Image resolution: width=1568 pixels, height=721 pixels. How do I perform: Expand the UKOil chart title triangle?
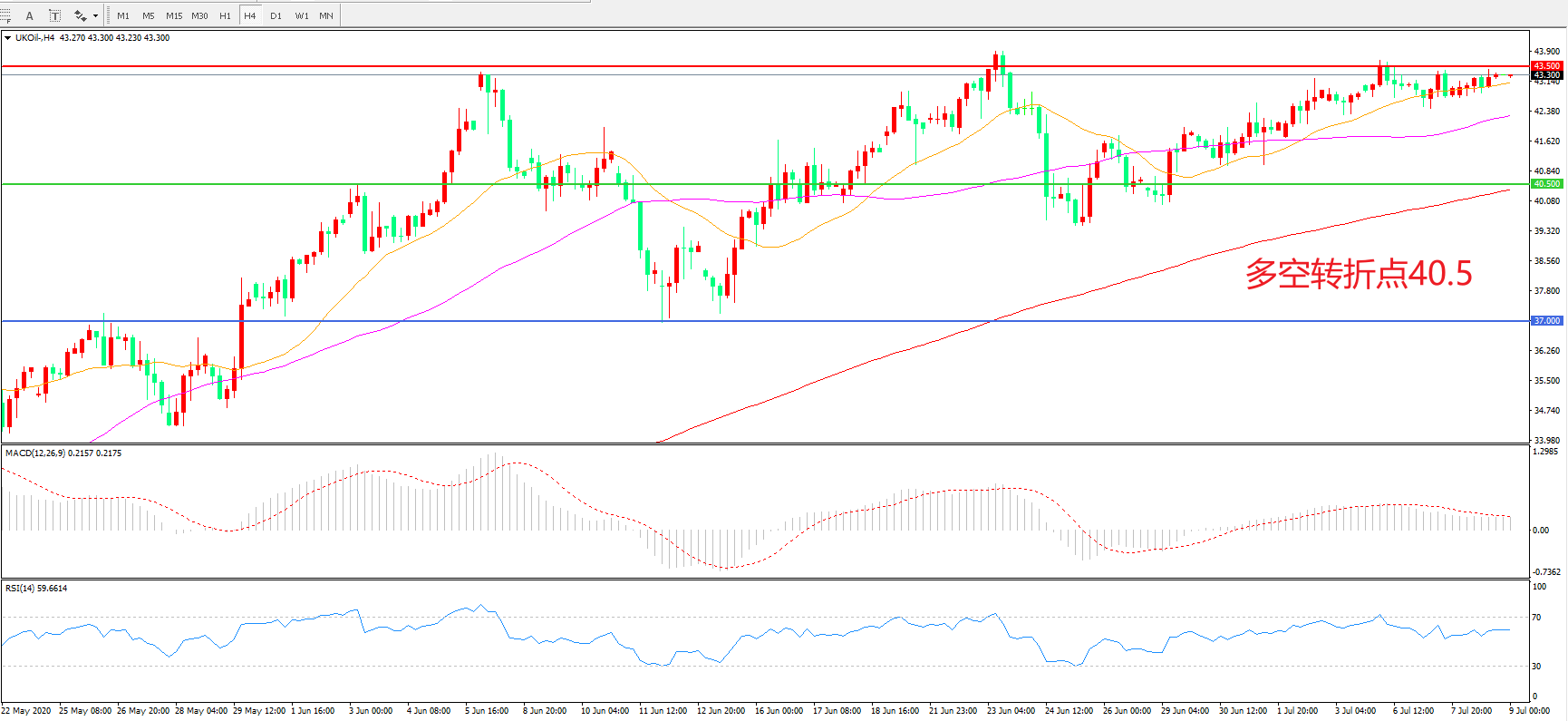click(8, 38)
